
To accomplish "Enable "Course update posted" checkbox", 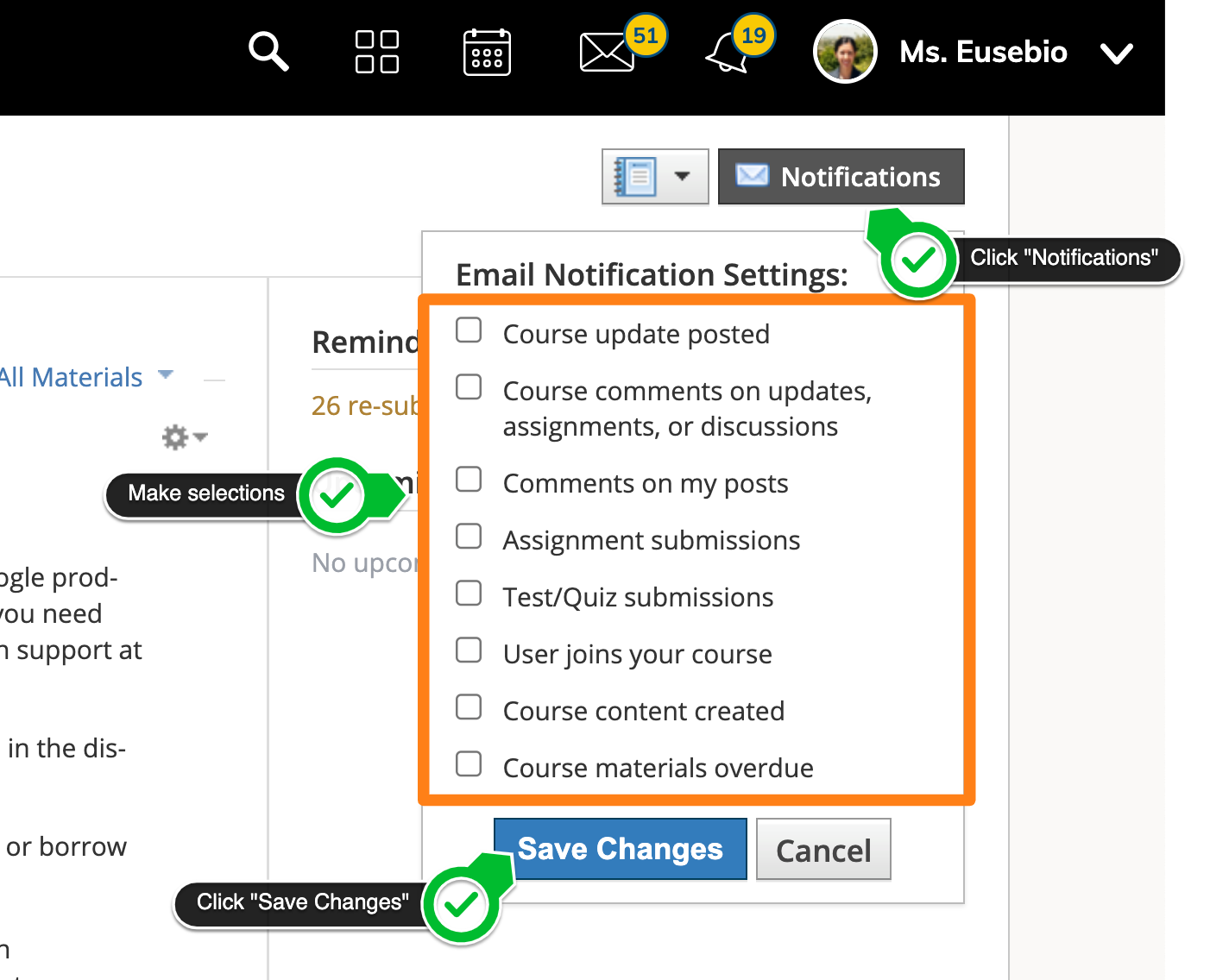I will click(469, 330).
